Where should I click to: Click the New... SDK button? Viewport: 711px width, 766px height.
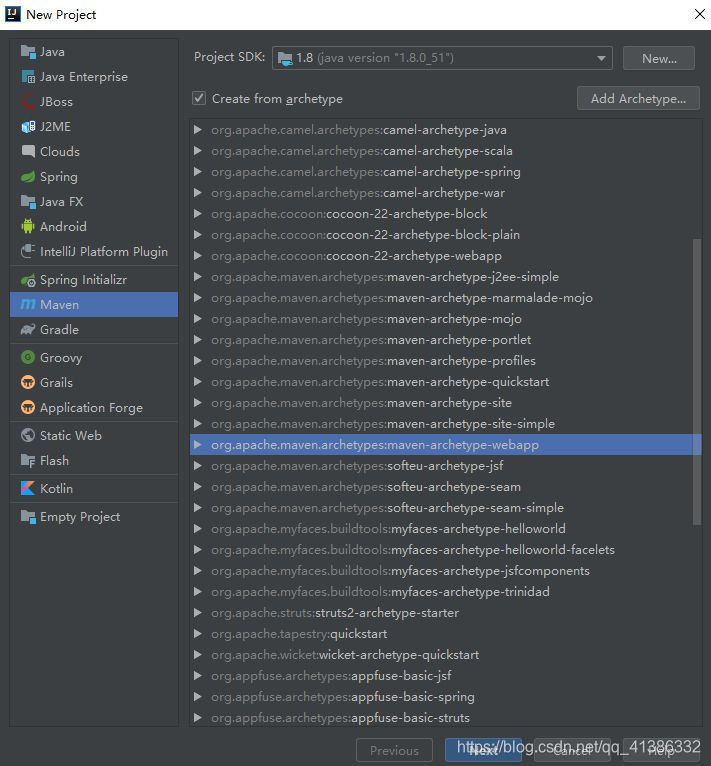click(659, 58)
